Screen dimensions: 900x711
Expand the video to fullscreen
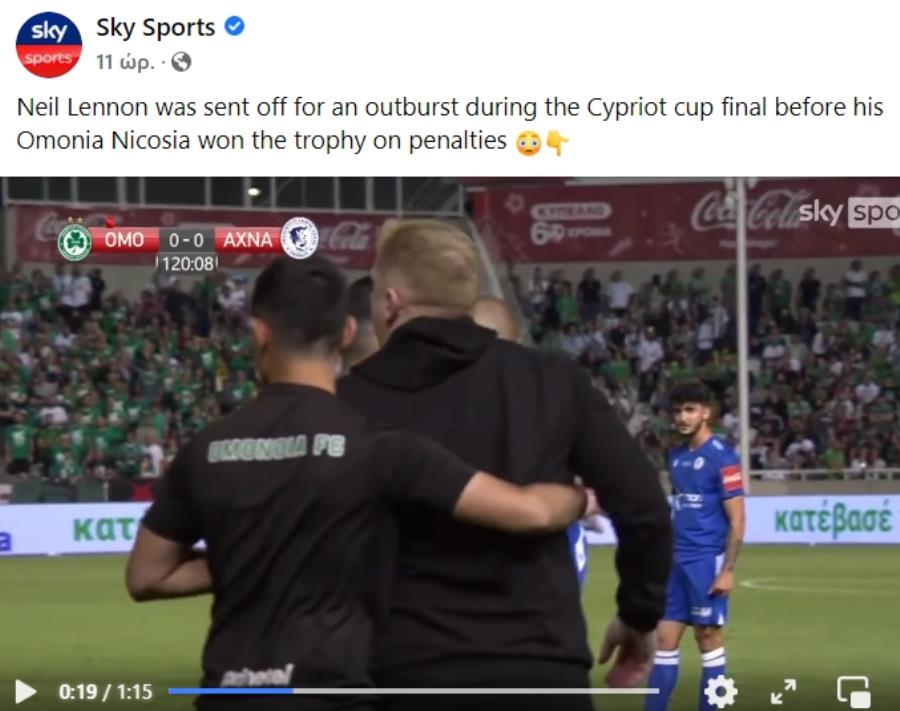(783, 691)
